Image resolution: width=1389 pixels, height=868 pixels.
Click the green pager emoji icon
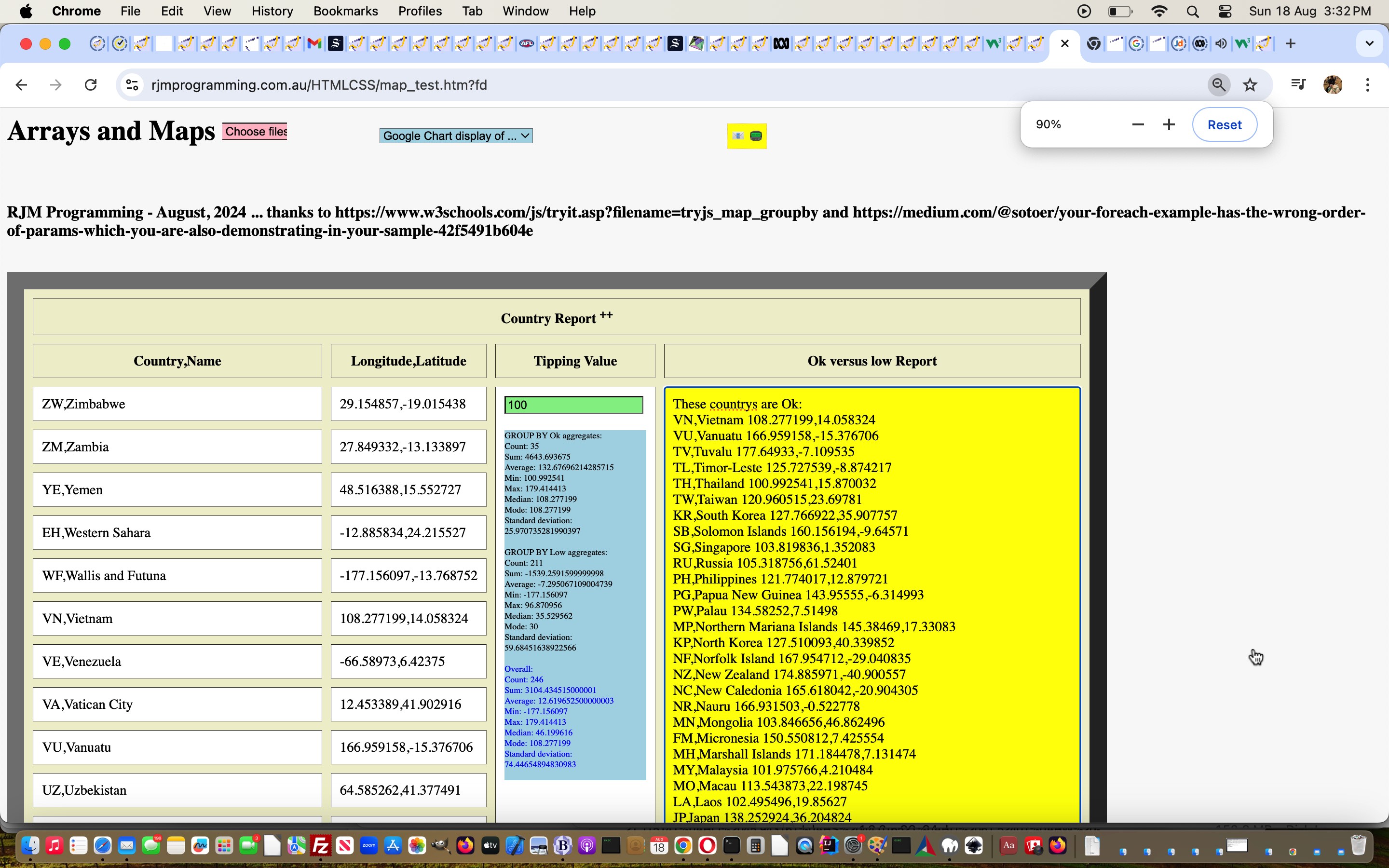click(756, 136)
